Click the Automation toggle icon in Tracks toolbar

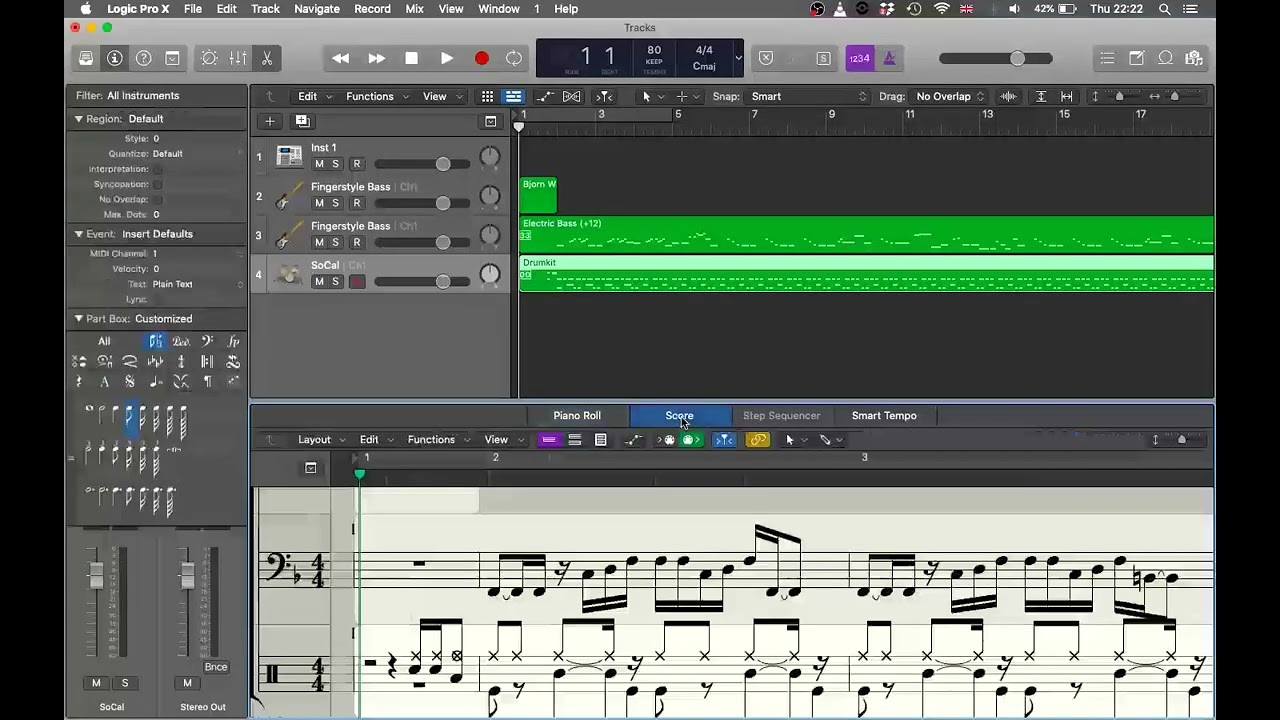(x=545, y=96)
